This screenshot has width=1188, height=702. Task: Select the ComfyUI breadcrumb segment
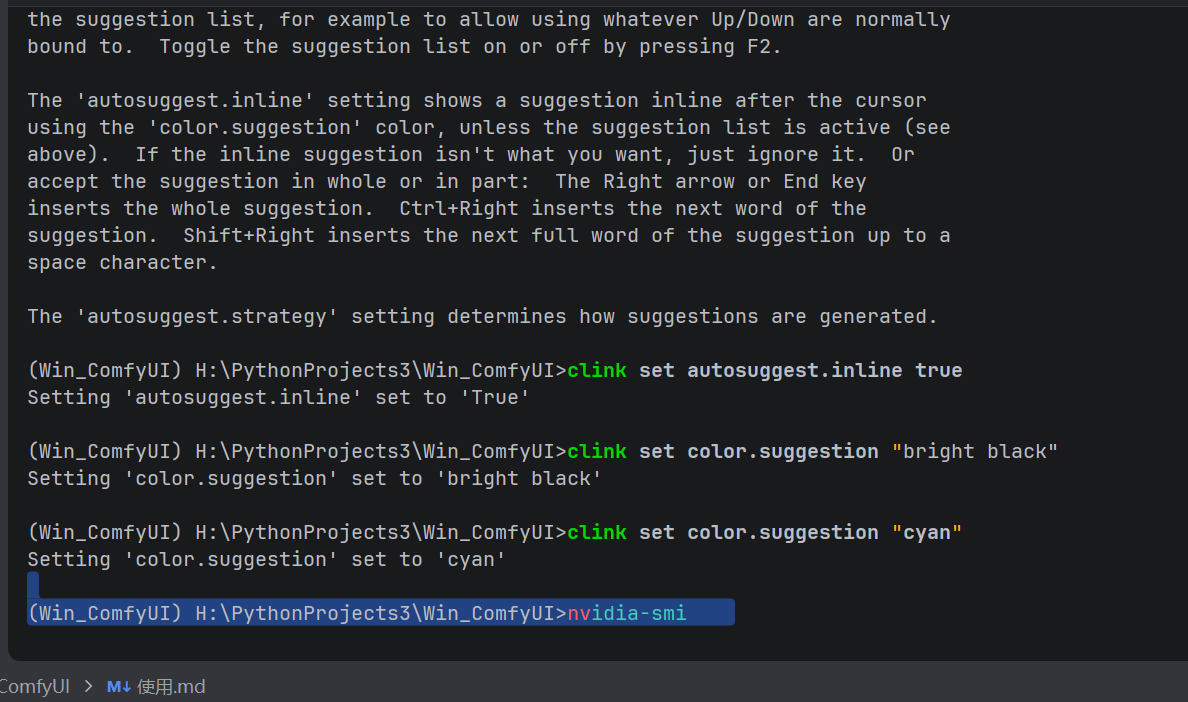[x=34, y=687]
